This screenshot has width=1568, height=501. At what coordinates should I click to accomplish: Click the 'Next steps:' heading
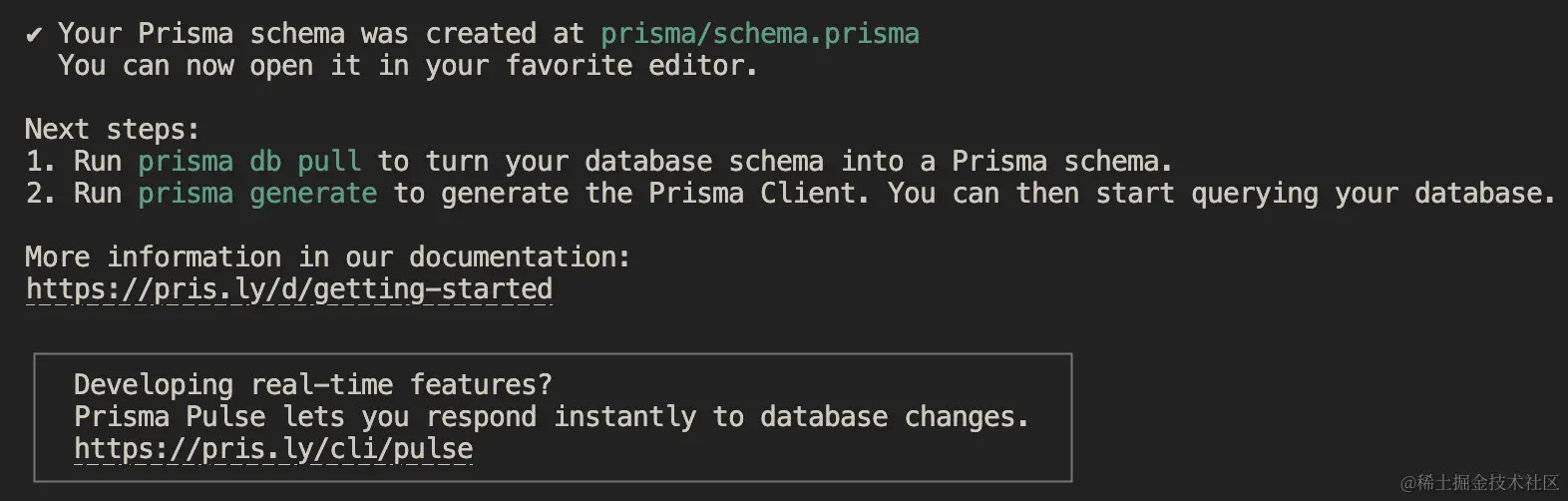(113, 130)
